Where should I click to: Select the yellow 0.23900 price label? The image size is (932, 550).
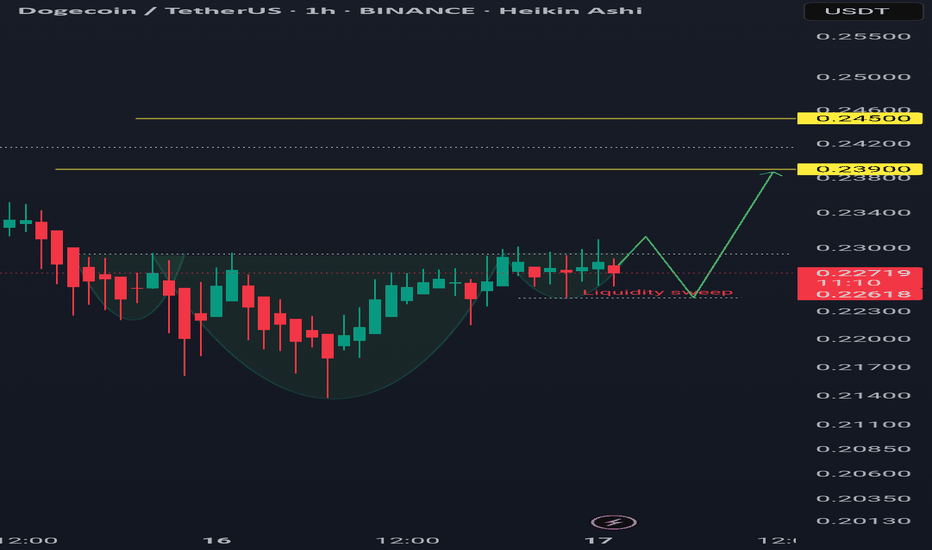859,169
